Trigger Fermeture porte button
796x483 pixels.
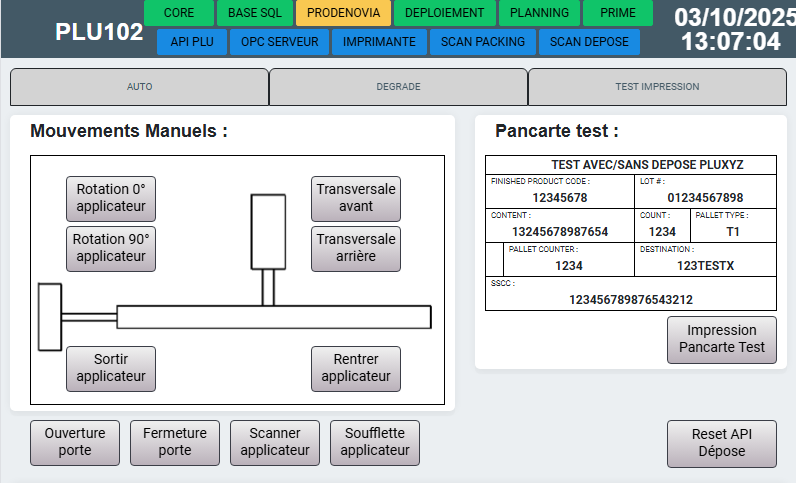(175, 442)
